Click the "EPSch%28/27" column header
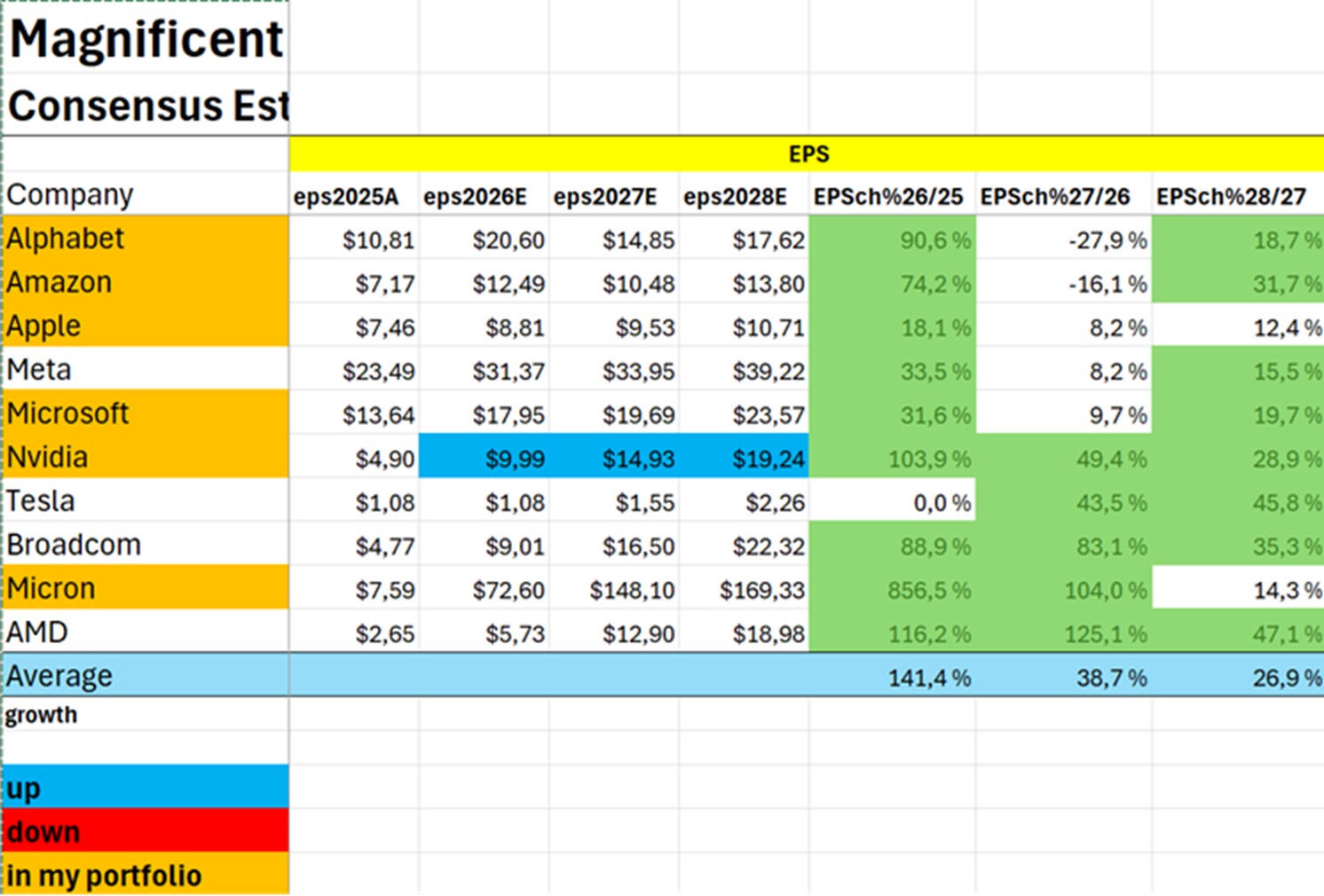 [1238, 195]
